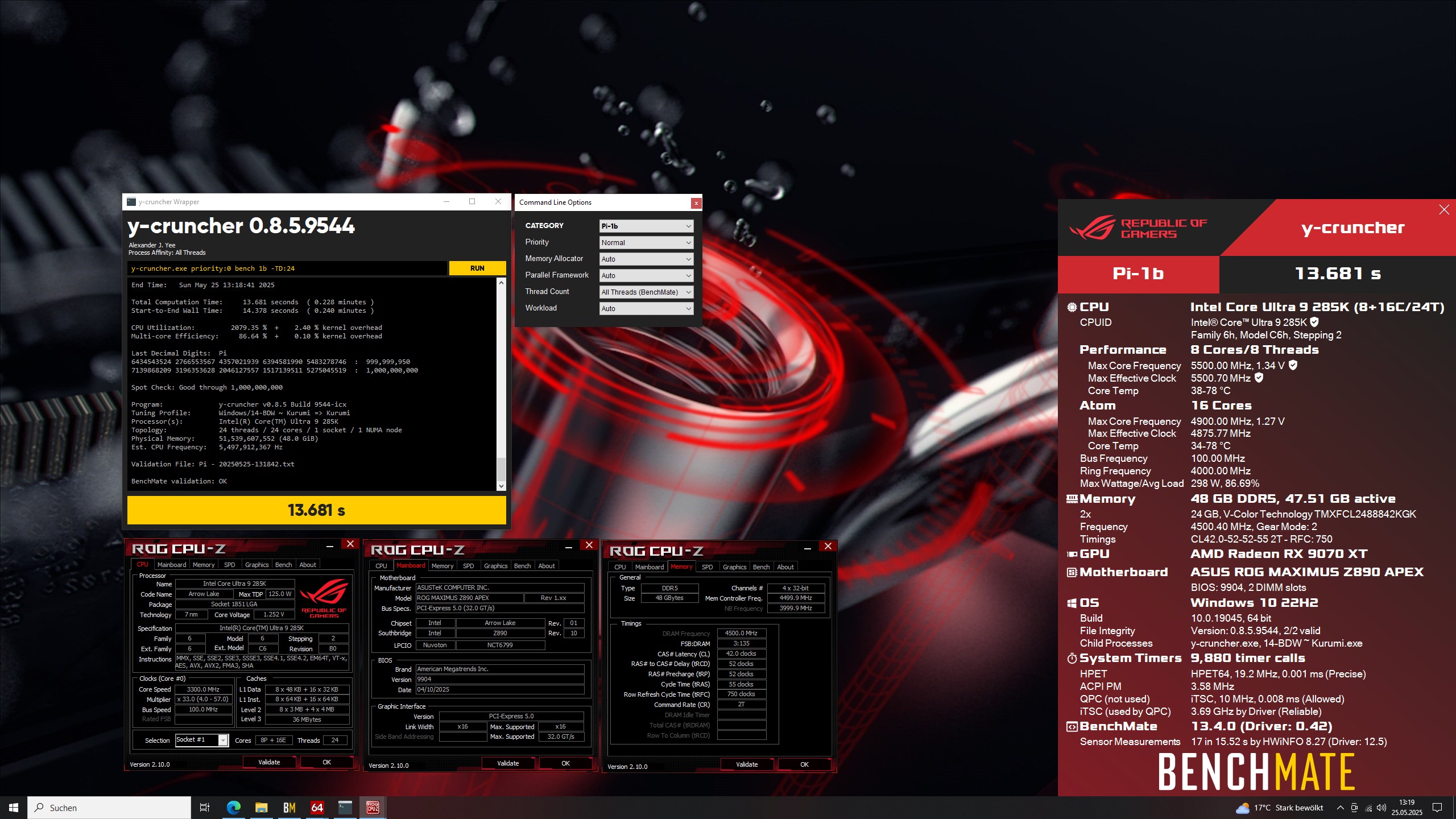Switch to the ROG CPU-Z taskbar icon
The height and width of the screenshot is (819, 1456).
pos(373,808)
